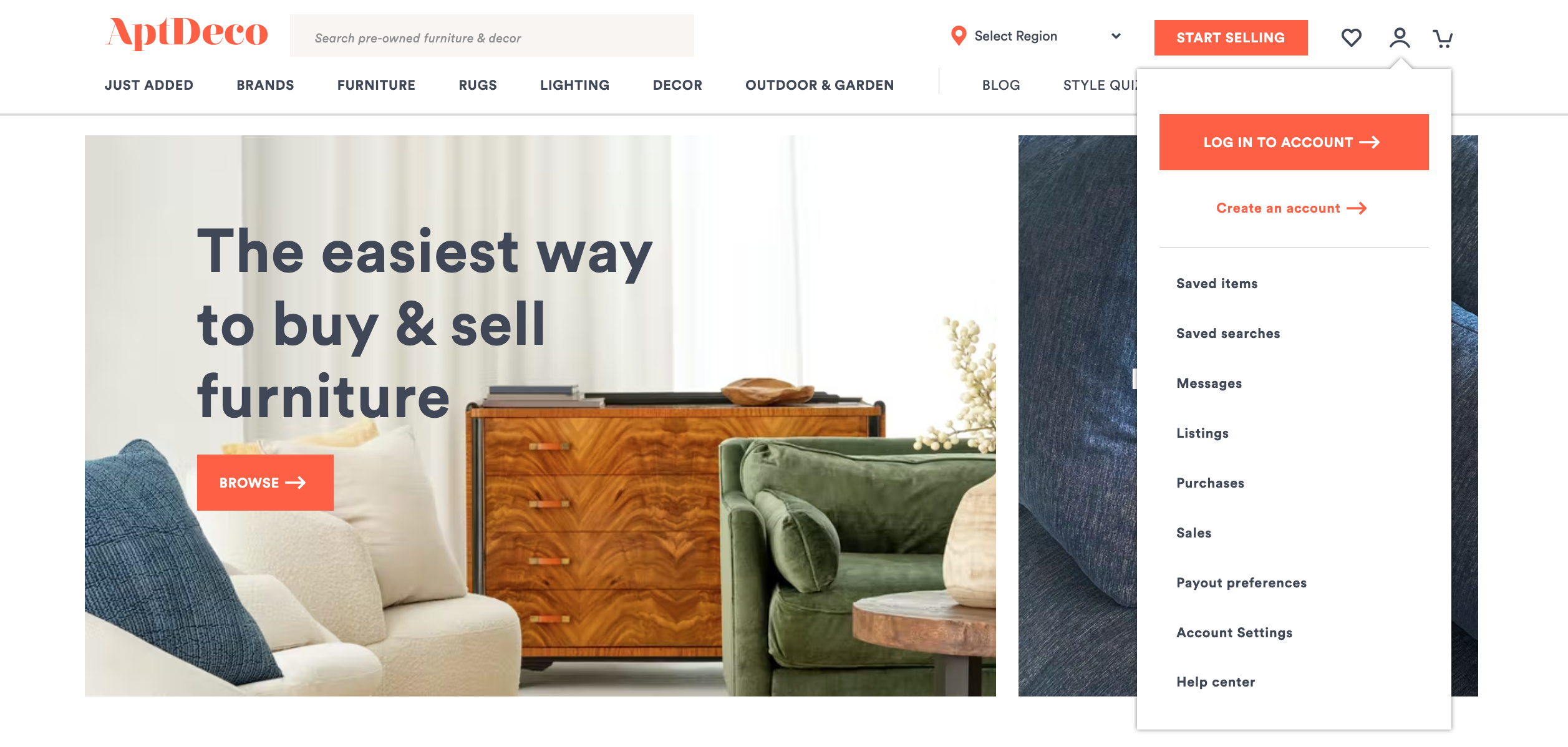Open saved favorites heart icon
The image size is (1568, 747).
[1351, 37]
